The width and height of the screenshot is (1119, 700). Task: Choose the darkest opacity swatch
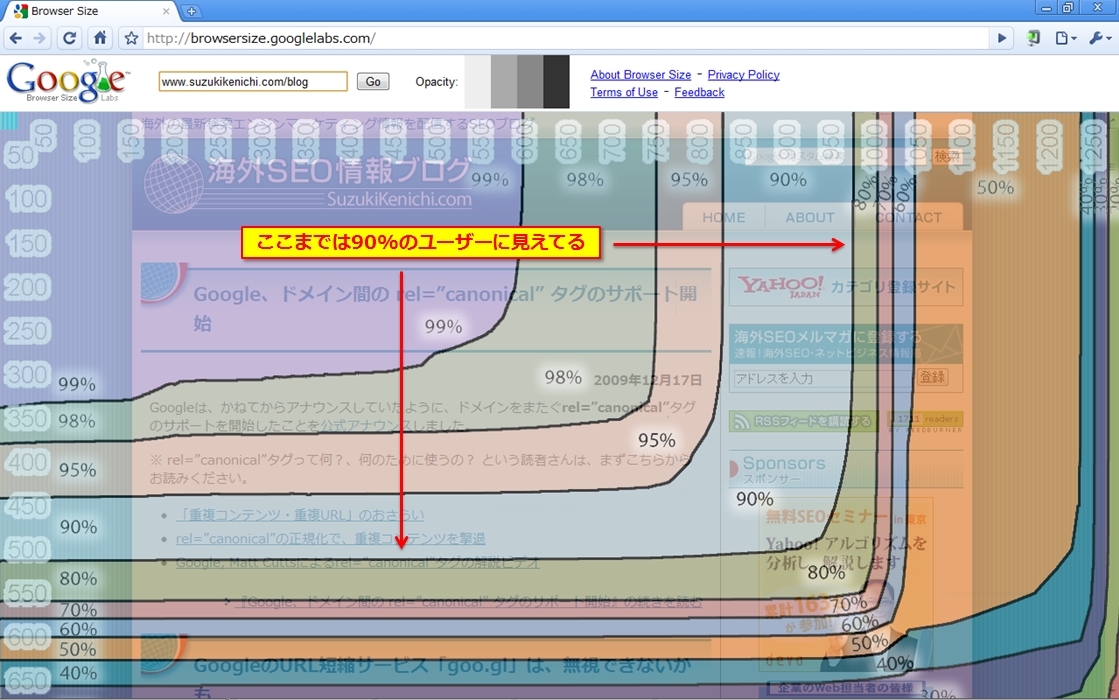pos(557,81)
